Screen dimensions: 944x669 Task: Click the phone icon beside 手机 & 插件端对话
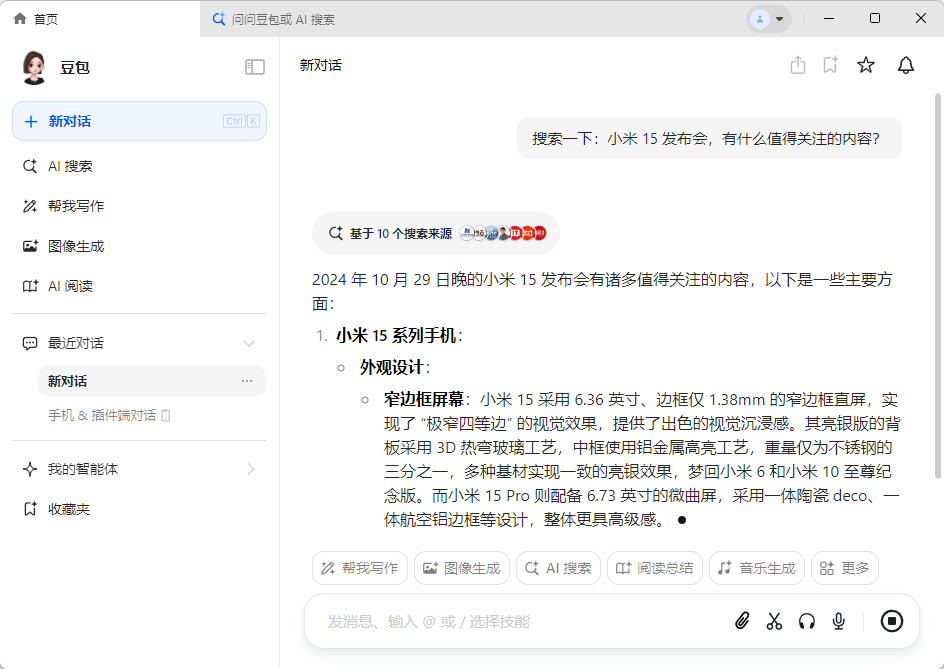click(166, 415)
